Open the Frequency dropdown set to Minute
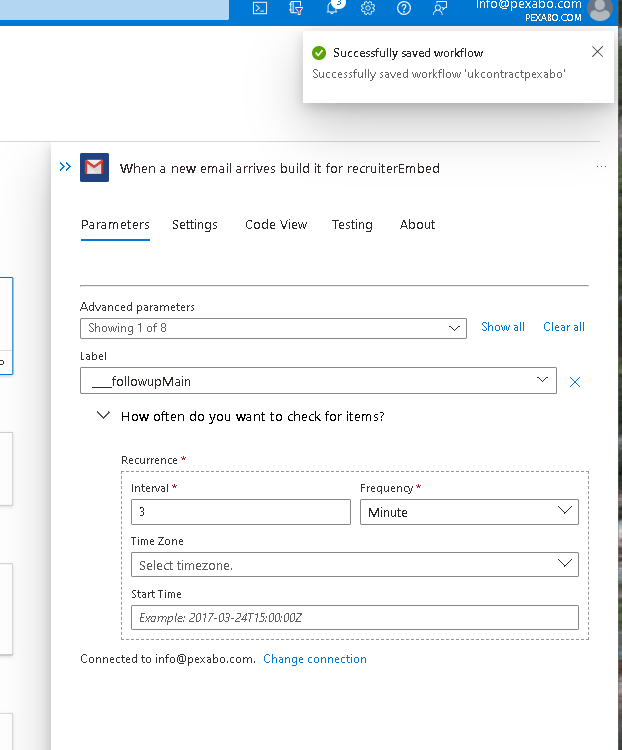 pos(469,512)
